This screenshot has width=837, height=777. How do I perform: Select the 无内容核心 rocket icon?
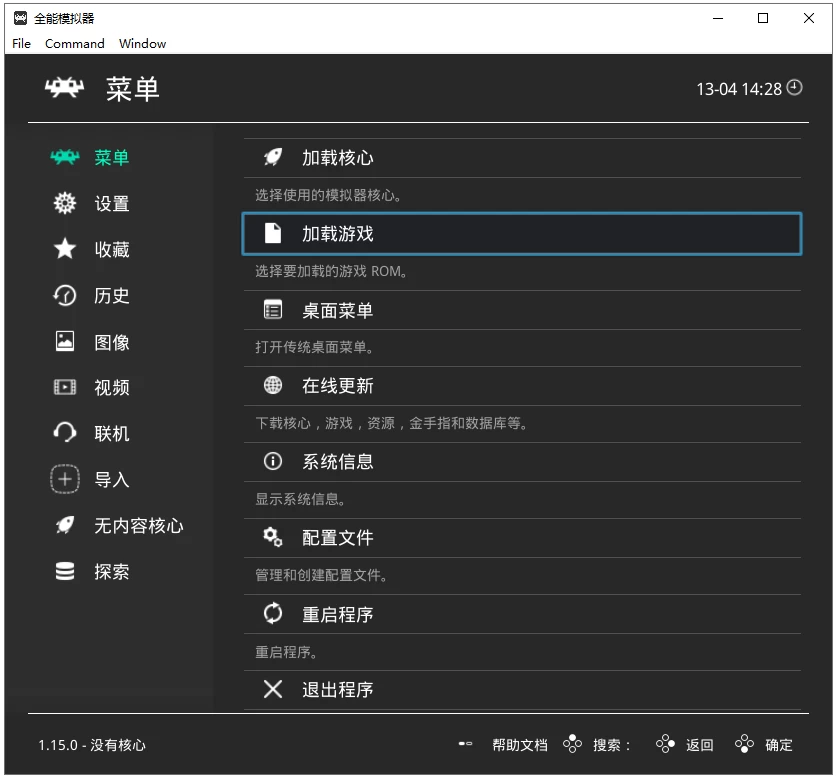point(64,525)
